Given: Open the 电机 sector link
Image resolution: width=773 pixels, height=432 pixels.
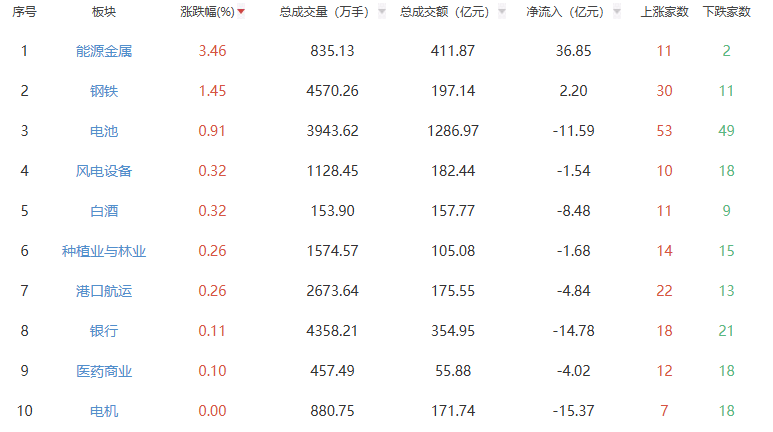Looking at the screenshot, I should (x=103, y=411).
